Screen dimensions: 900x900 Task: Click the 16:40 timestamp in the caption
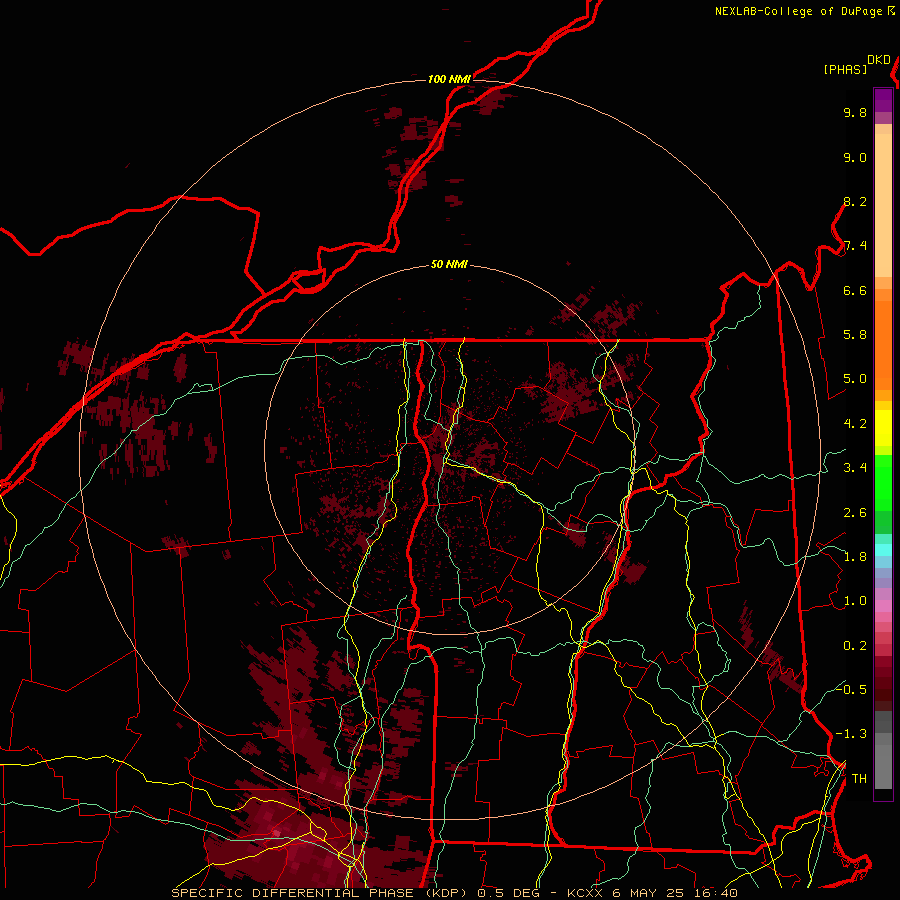[x=717, y=893]
